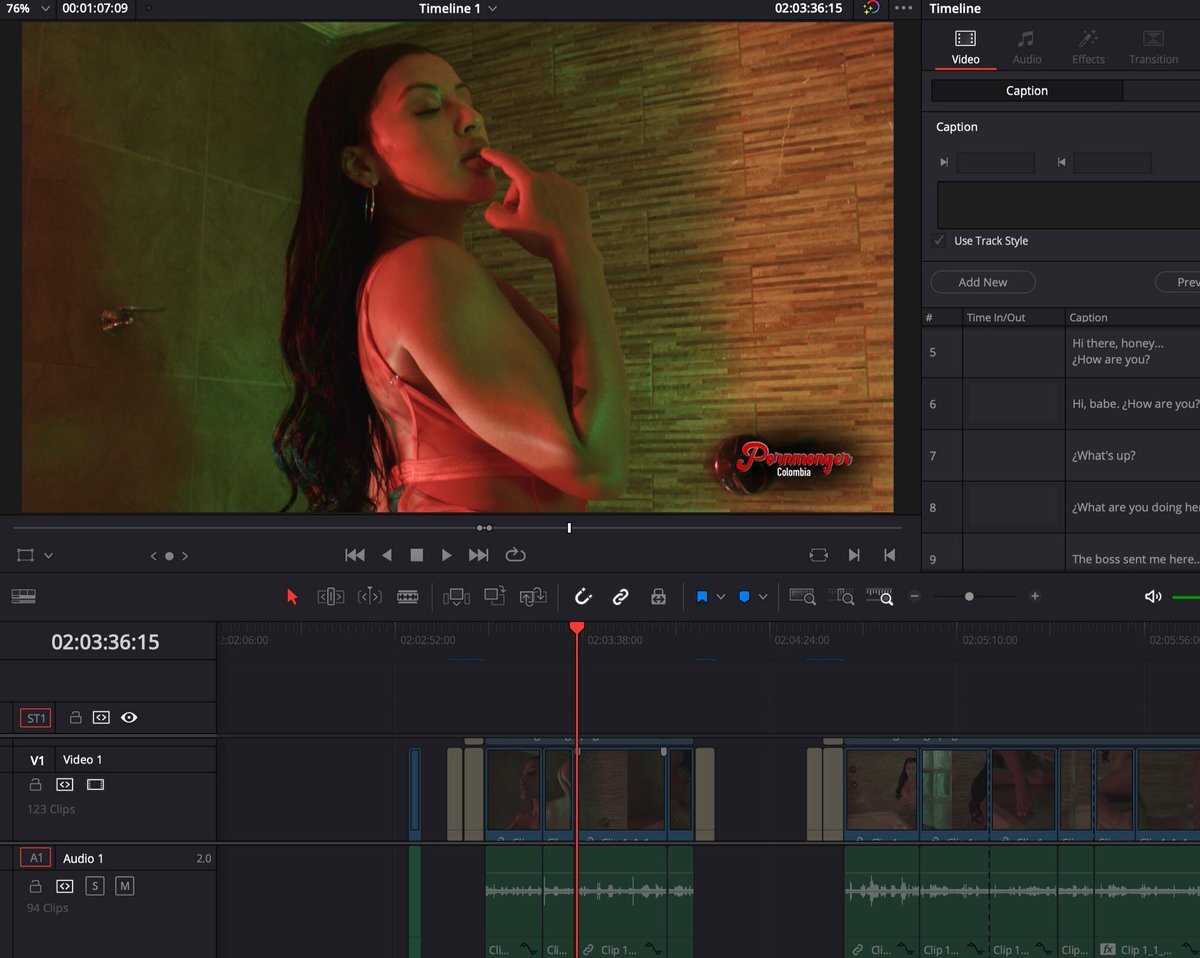Enable the Use Track Style checkbox
Viewport: 1200px width, 958px height.
[x=939, y=241]
